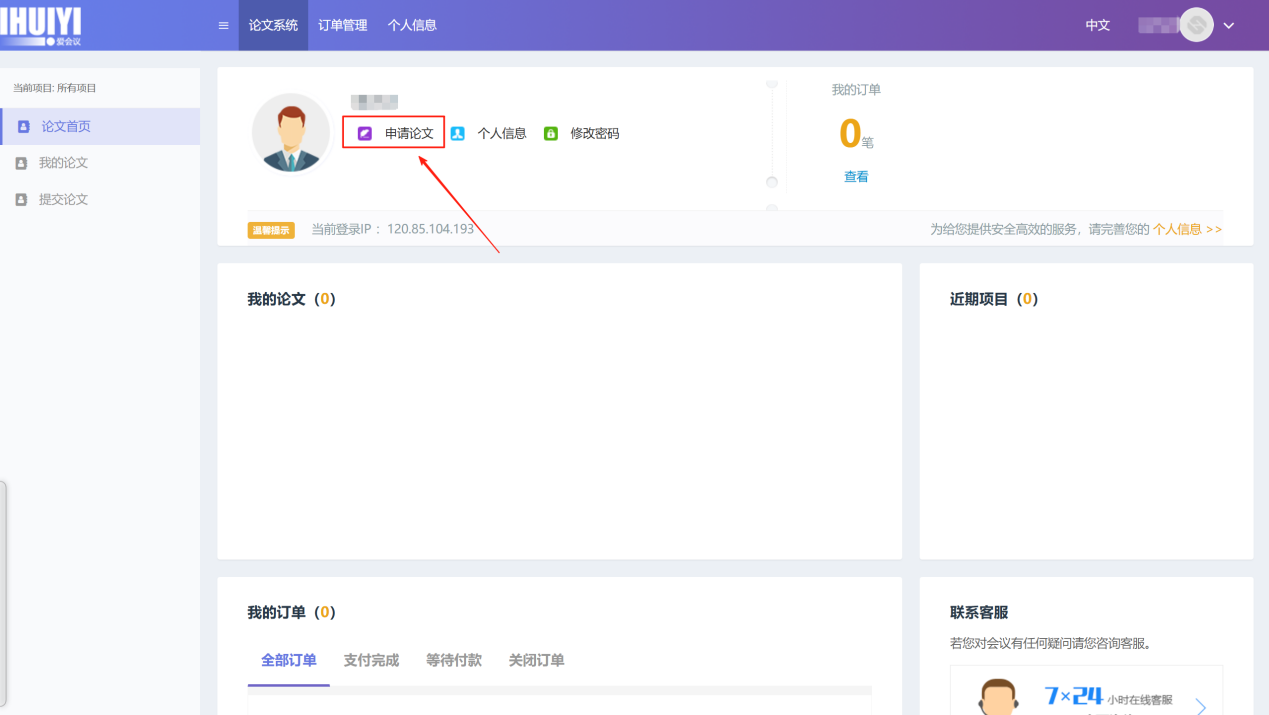Click the orange 个人信息 >> link
Viewport: 1269px width, 715px height.
pos(1187,229)
